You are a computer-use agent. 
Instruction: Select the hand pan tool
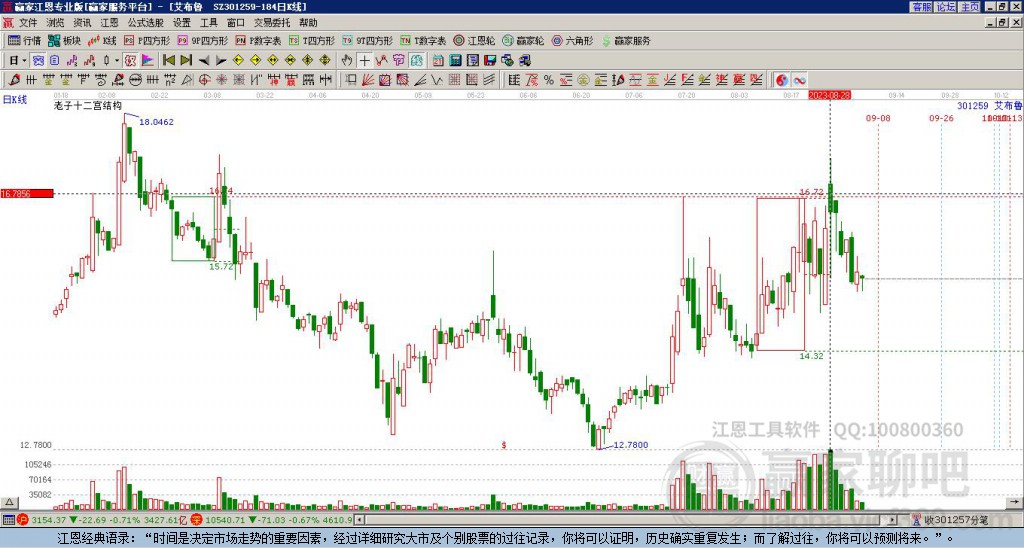(347, 60)
